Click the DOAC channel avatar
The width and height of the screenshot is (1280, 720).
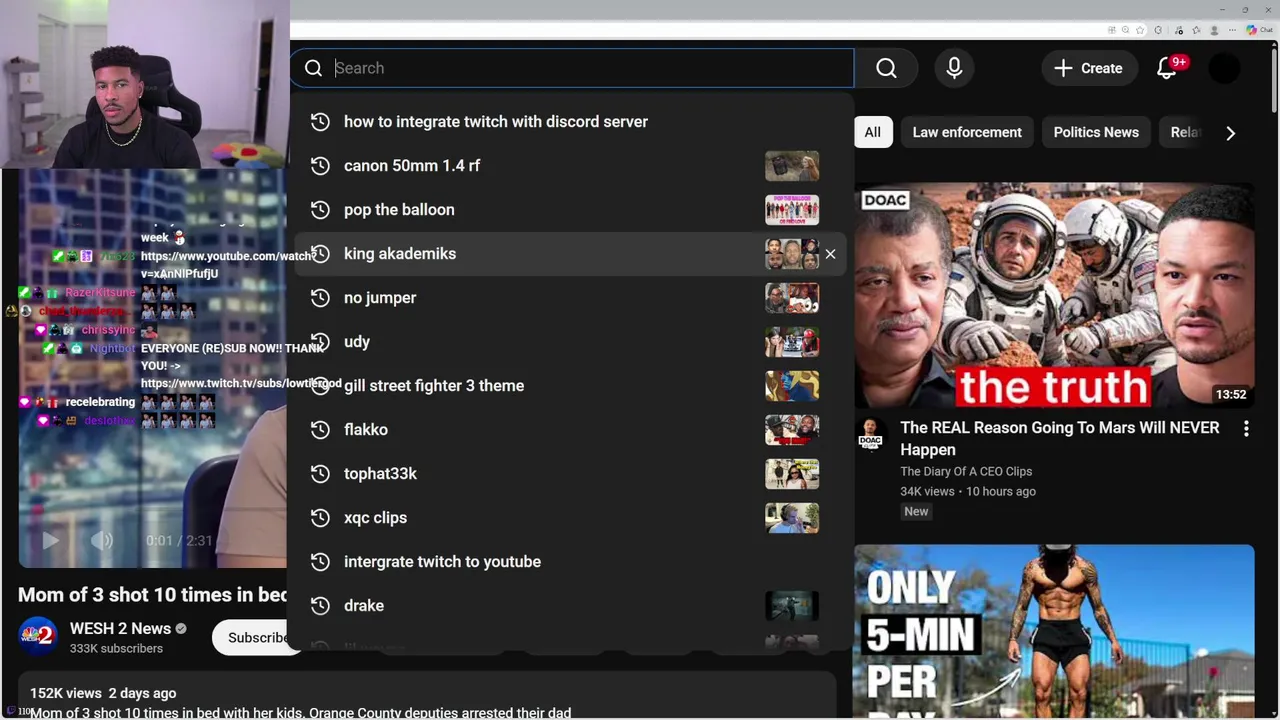(x=870, y=435)
